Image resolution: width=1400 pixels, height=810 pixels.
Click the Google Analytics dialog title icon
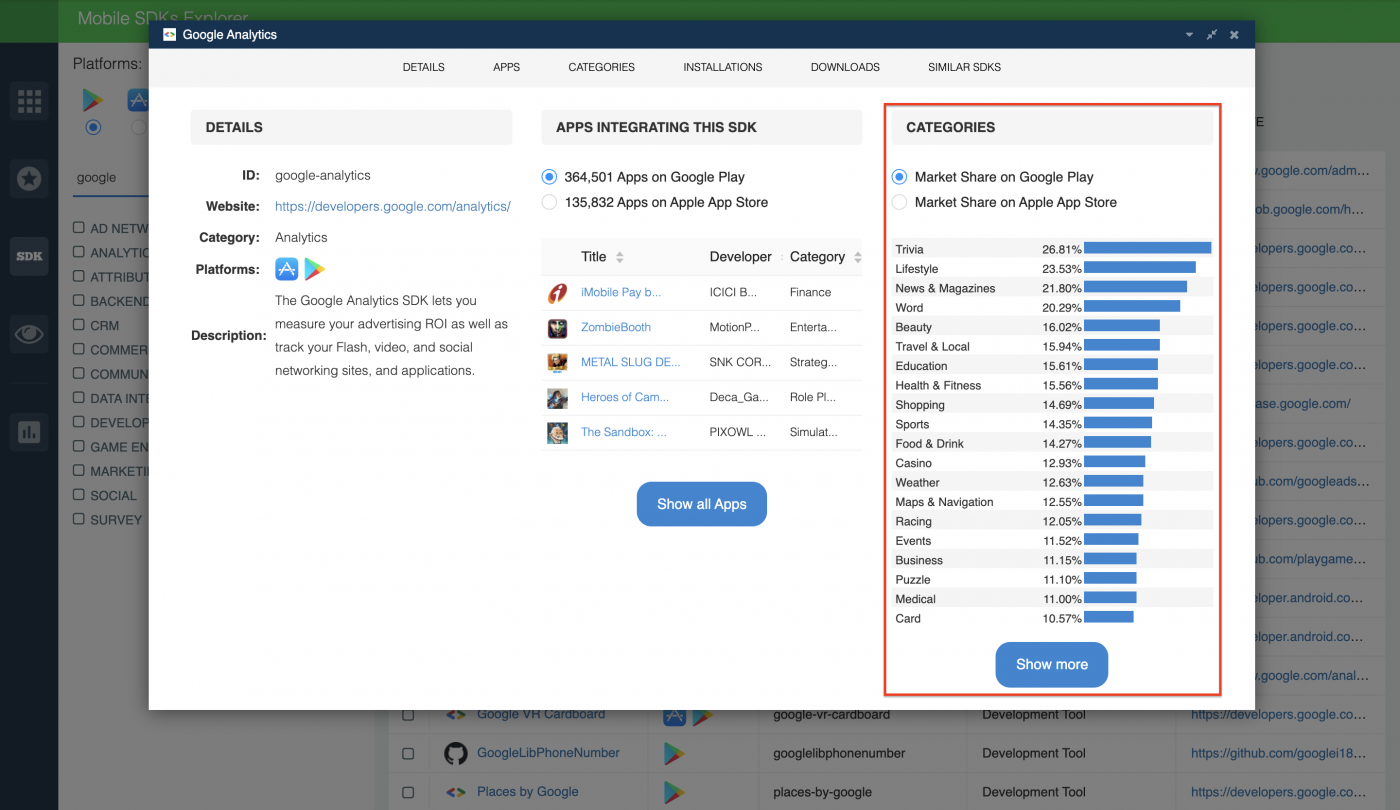pyautogui.click(x=170, y=34)
